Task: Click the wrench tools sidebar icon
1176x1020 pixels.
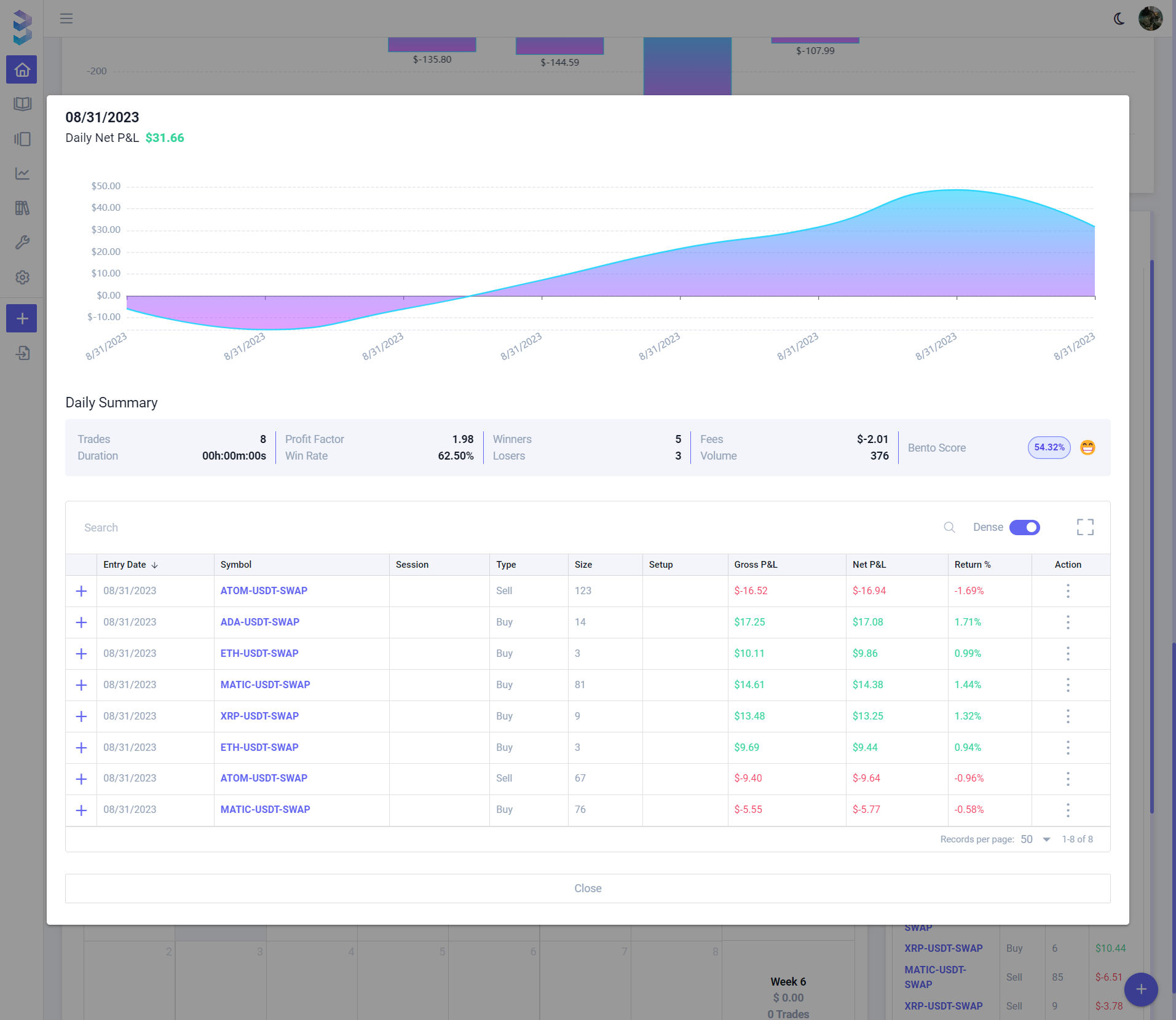Action: pos(22,243)
